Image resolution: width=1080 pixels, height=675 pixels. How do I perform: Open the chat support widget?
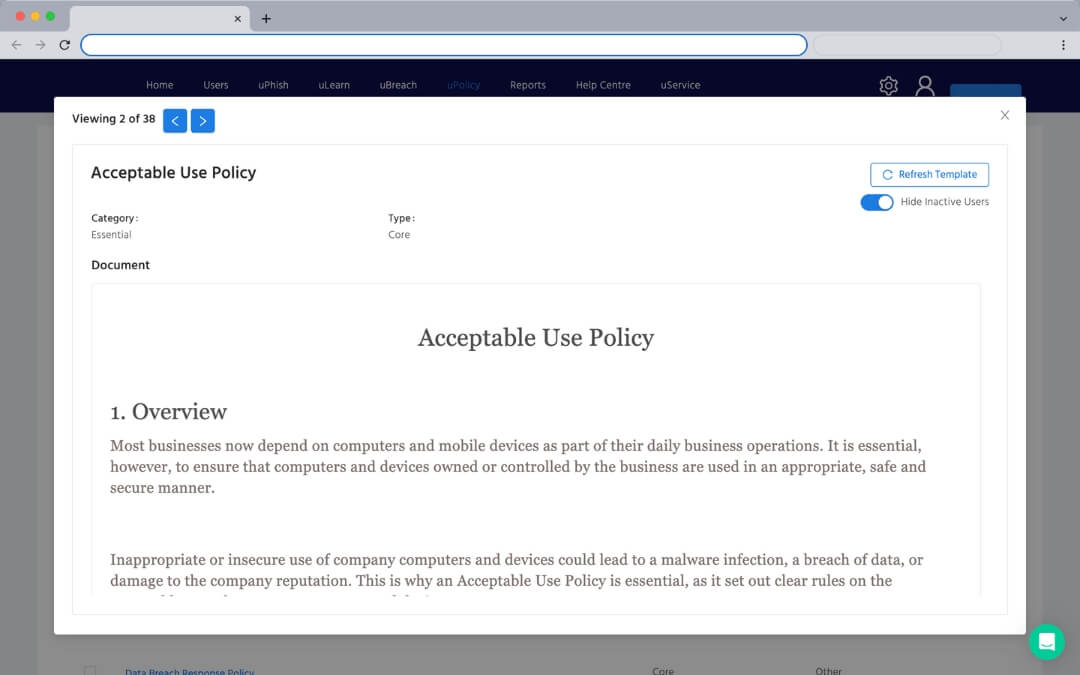tap(1046, 642)
